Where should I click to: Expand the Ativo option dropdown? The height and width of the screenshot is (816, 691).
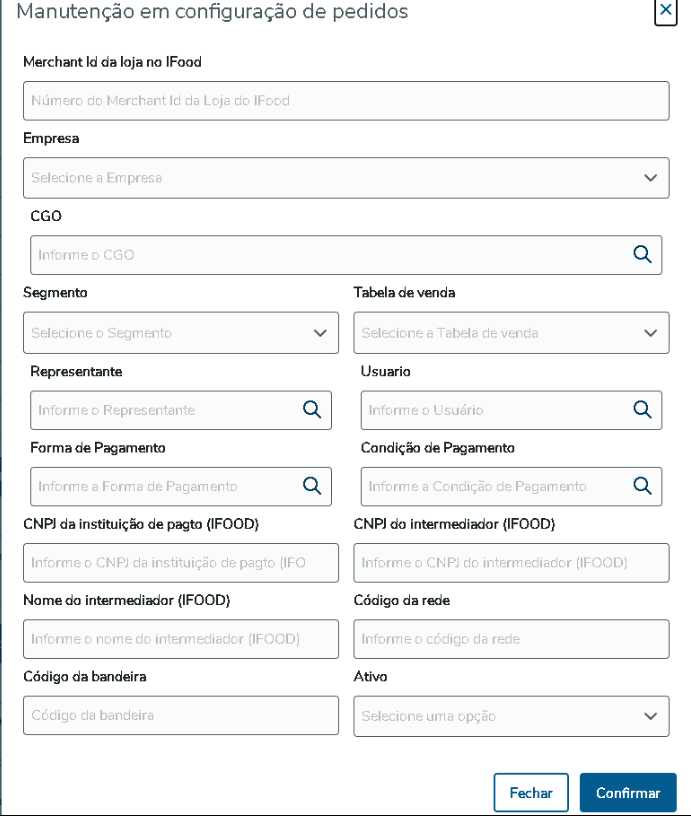650,716
